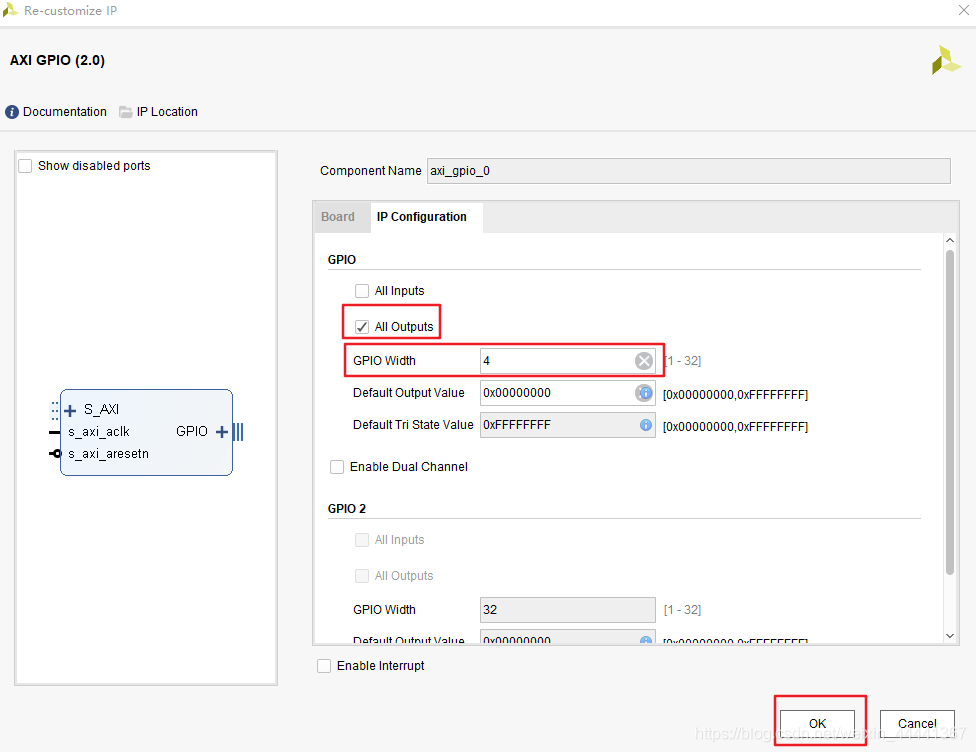This screenshot has width=976, height=752.
Task: Click the S_AXI label on the block
Action: [x=101, y=409]
